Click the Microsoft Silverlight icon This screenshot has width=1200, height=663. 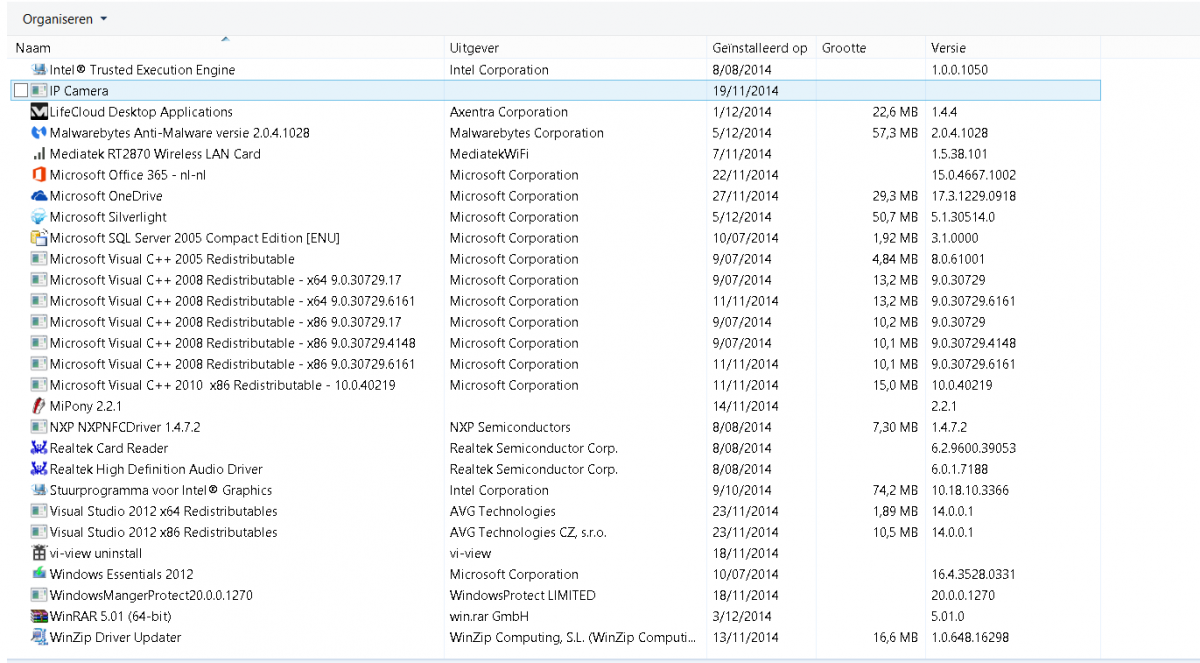tap(39, 217)
